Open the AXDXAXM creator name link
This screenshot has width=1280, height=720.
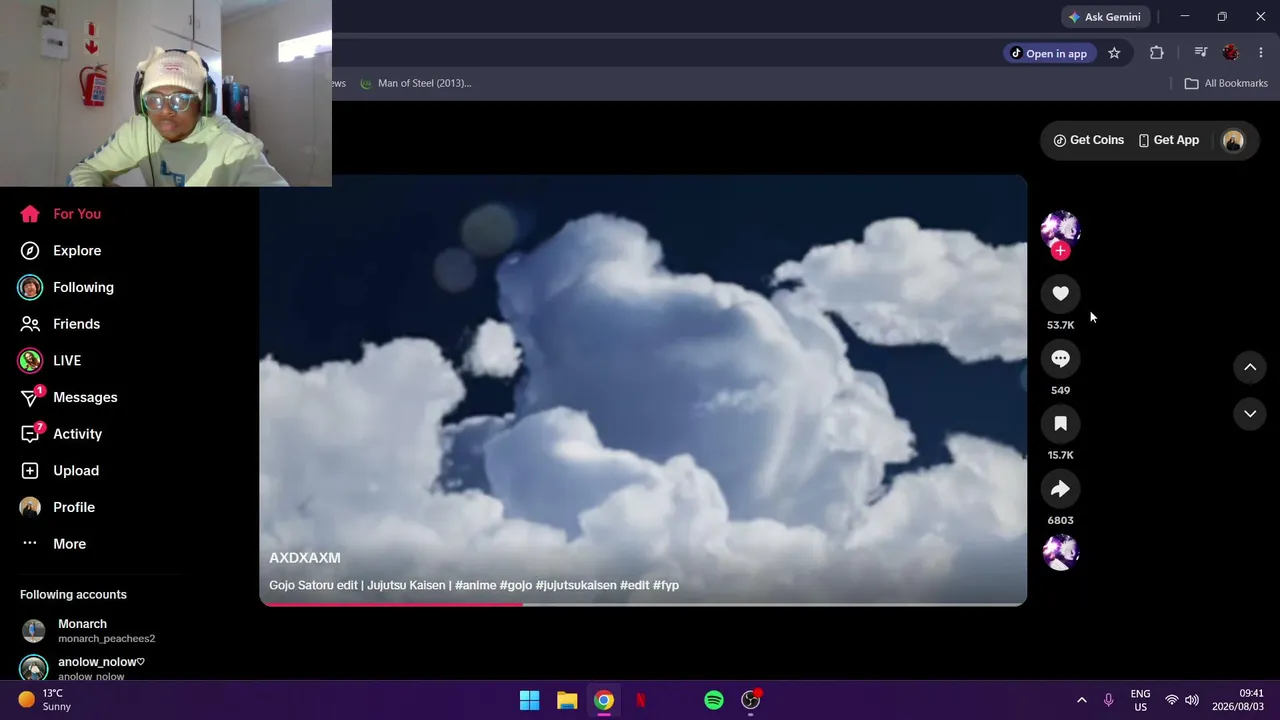click(x=305, y=558)
